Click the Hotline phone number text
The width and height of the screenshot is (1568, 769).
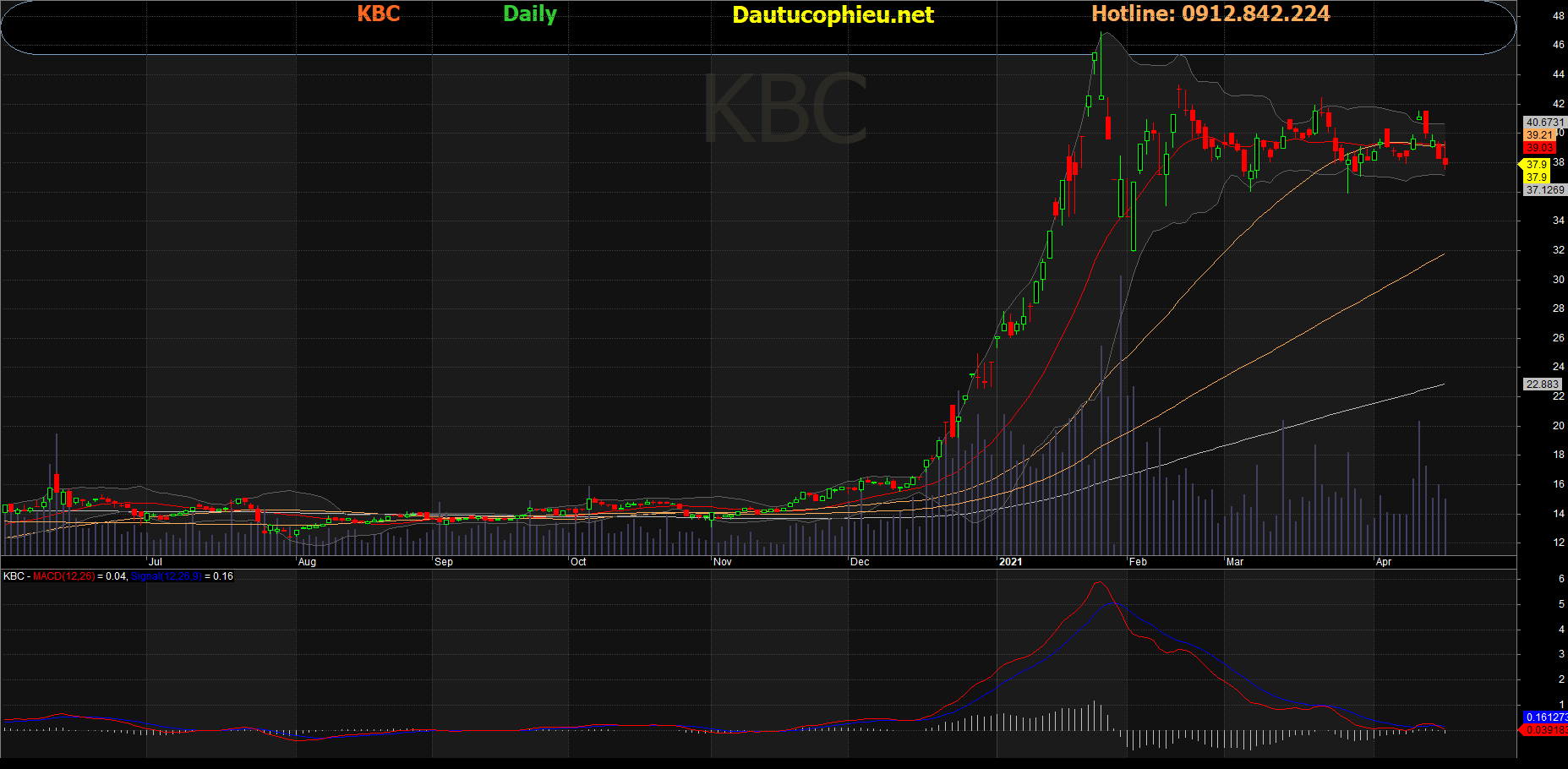point(1210,14)
